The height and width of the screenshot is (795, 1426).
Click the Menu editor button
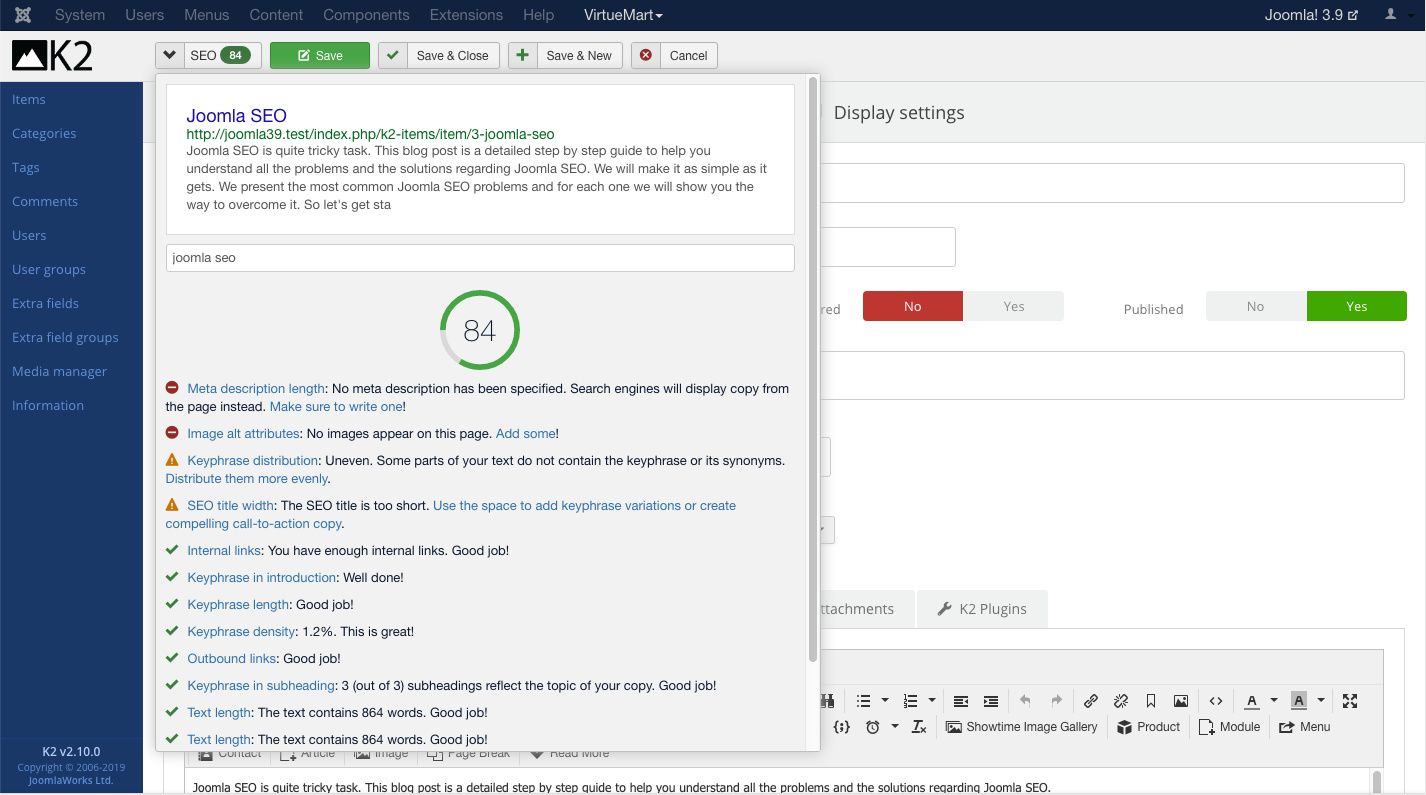click(x=1305, y=727)
